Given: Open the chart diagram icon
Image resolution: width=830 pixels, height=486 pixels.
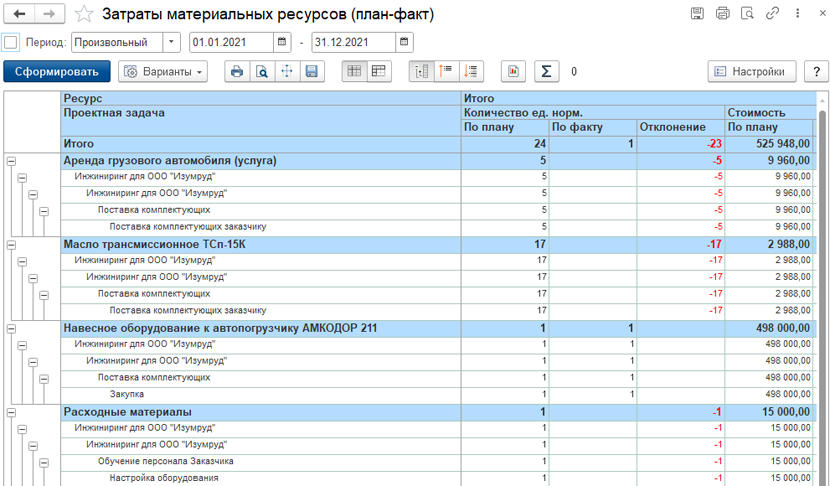Looking at the screenshot, I should [513, 71].
